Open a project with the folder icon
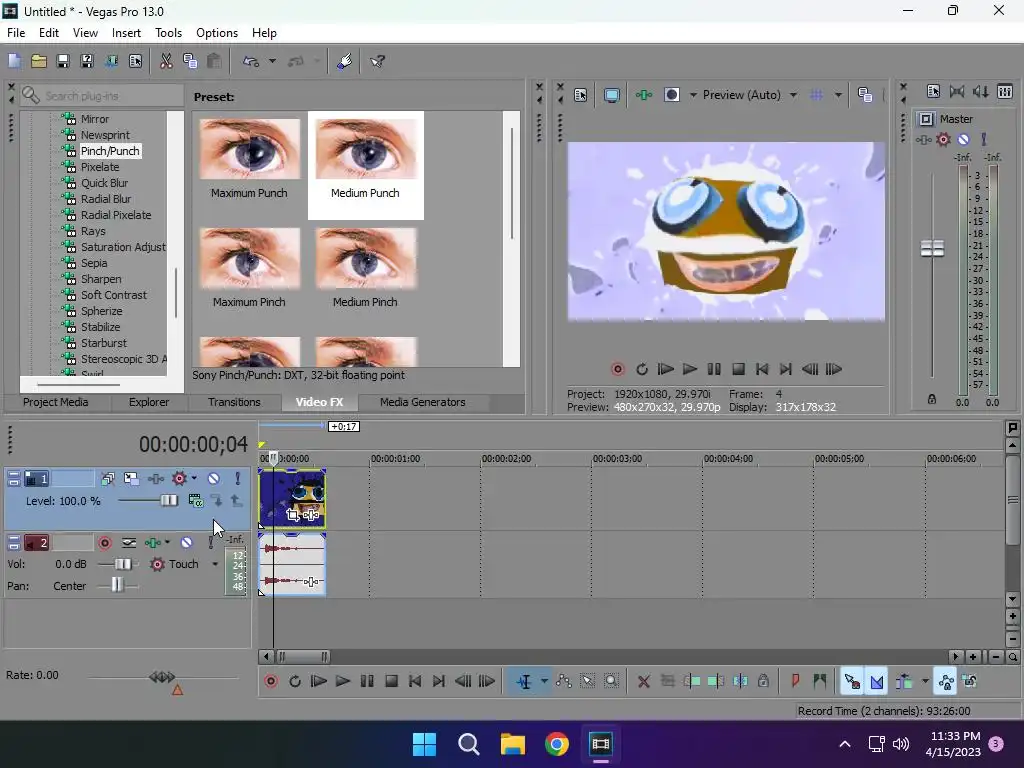The image size is (1024, 768). pos(39,61)
